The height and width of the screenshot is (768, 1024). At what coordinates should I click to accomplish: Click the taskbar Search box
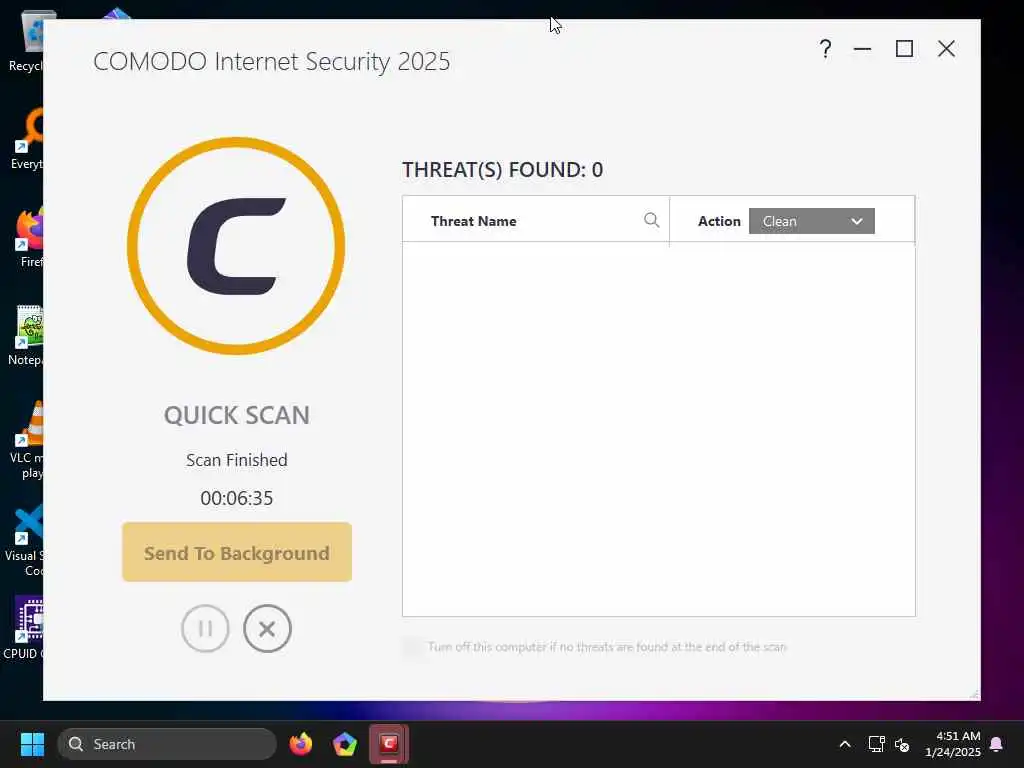167,744
